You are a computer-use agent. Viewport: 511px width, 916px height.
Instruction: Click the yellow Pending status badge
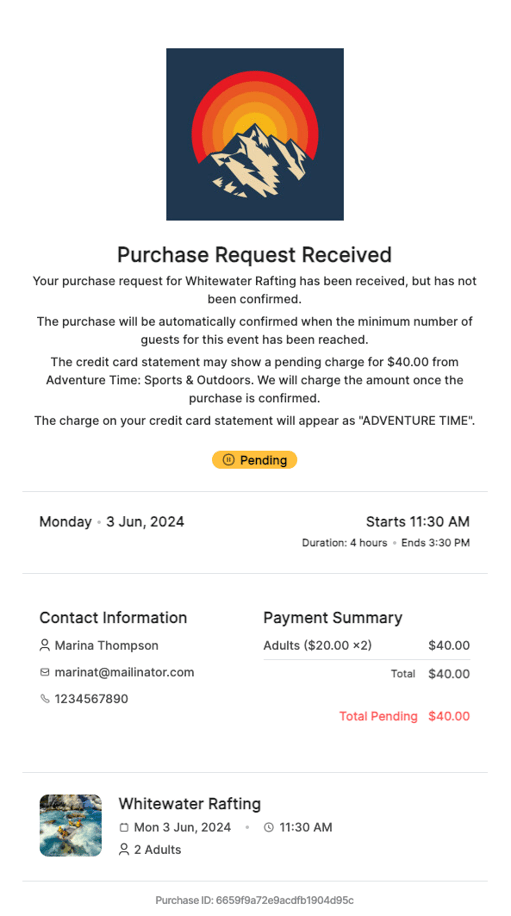[255, 460]
